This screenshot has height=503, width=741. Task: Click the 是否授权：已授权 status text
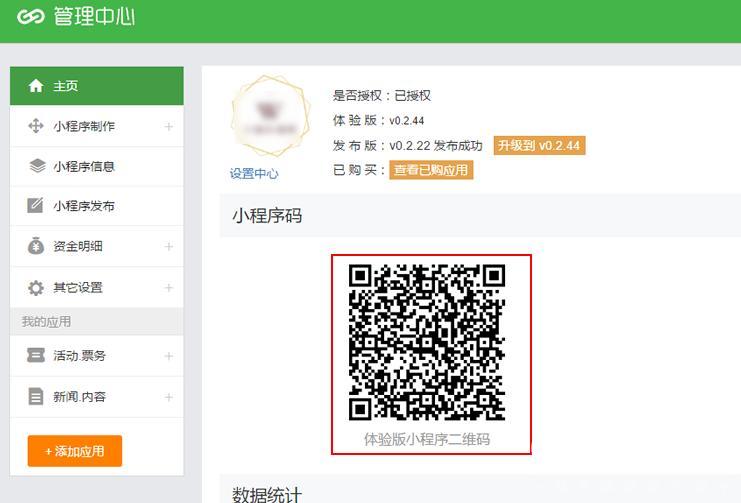(x=382, y=95)
